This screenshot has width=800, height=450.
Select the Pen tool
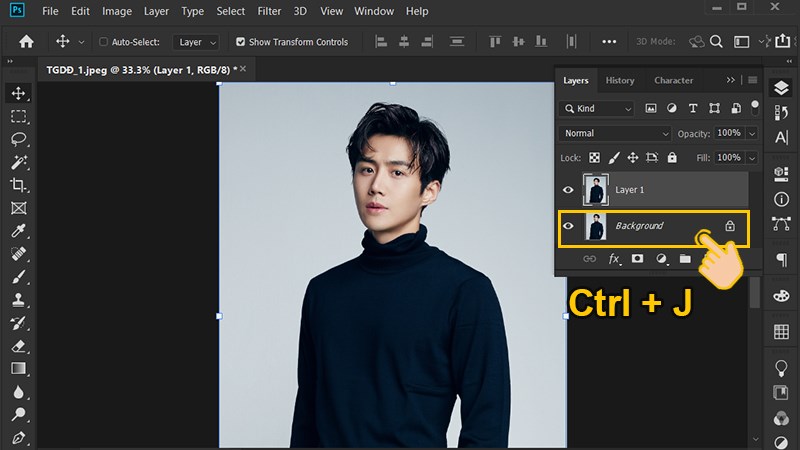coord(18,438)
